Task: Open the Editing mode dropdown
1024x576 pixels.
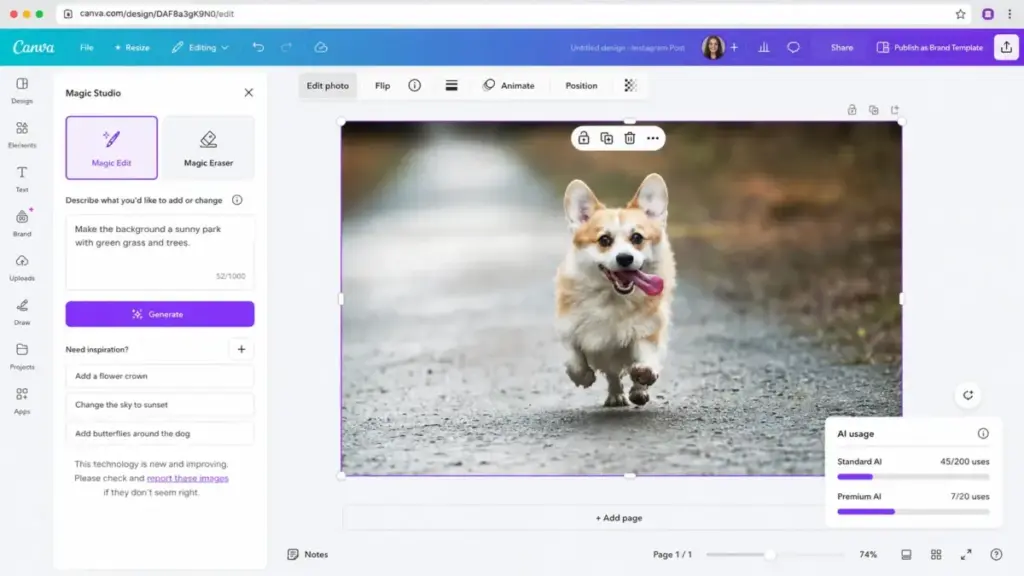Action: [200, 47]
